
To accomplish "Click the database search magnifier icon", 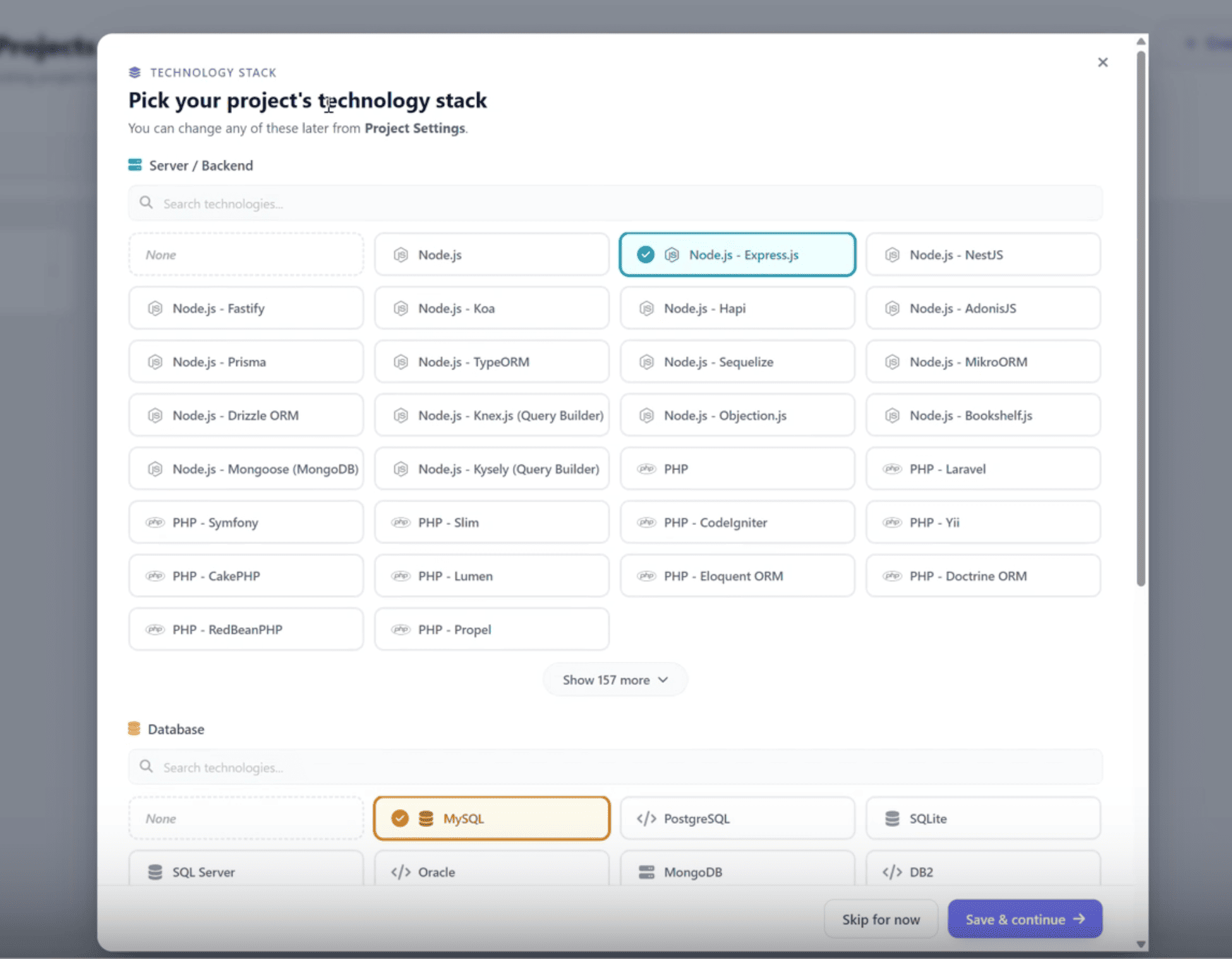I will (x=146, y=766).
